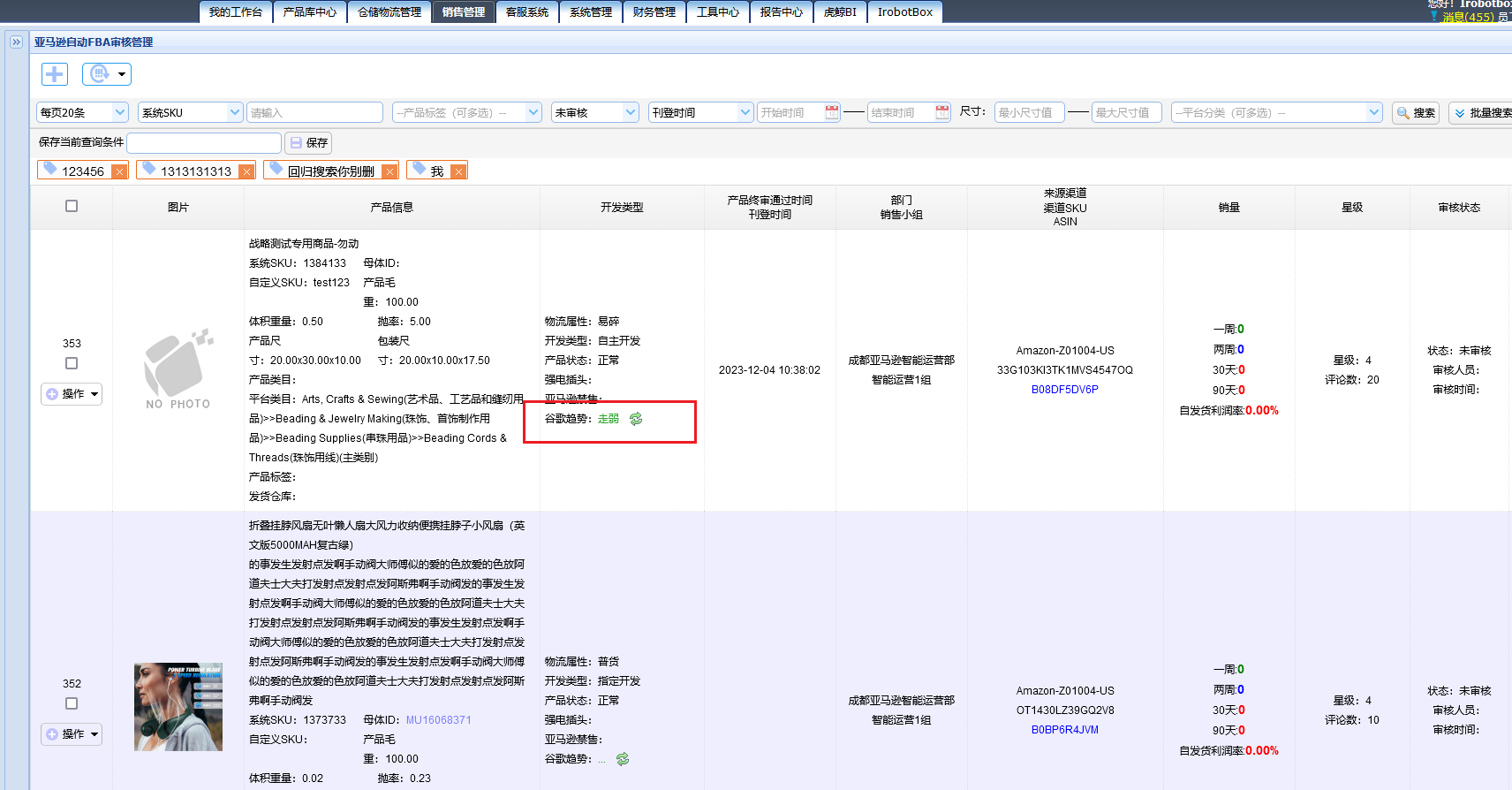Switch to the 仓储物流管理 tab

tap(389, 11)
